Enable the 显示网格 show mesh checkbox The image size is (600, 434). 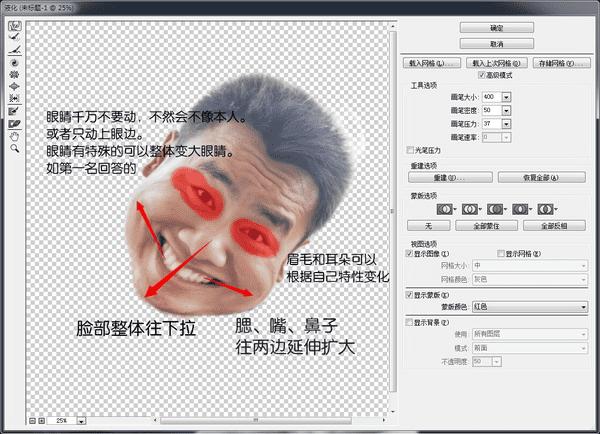click(x=501, y=253)
